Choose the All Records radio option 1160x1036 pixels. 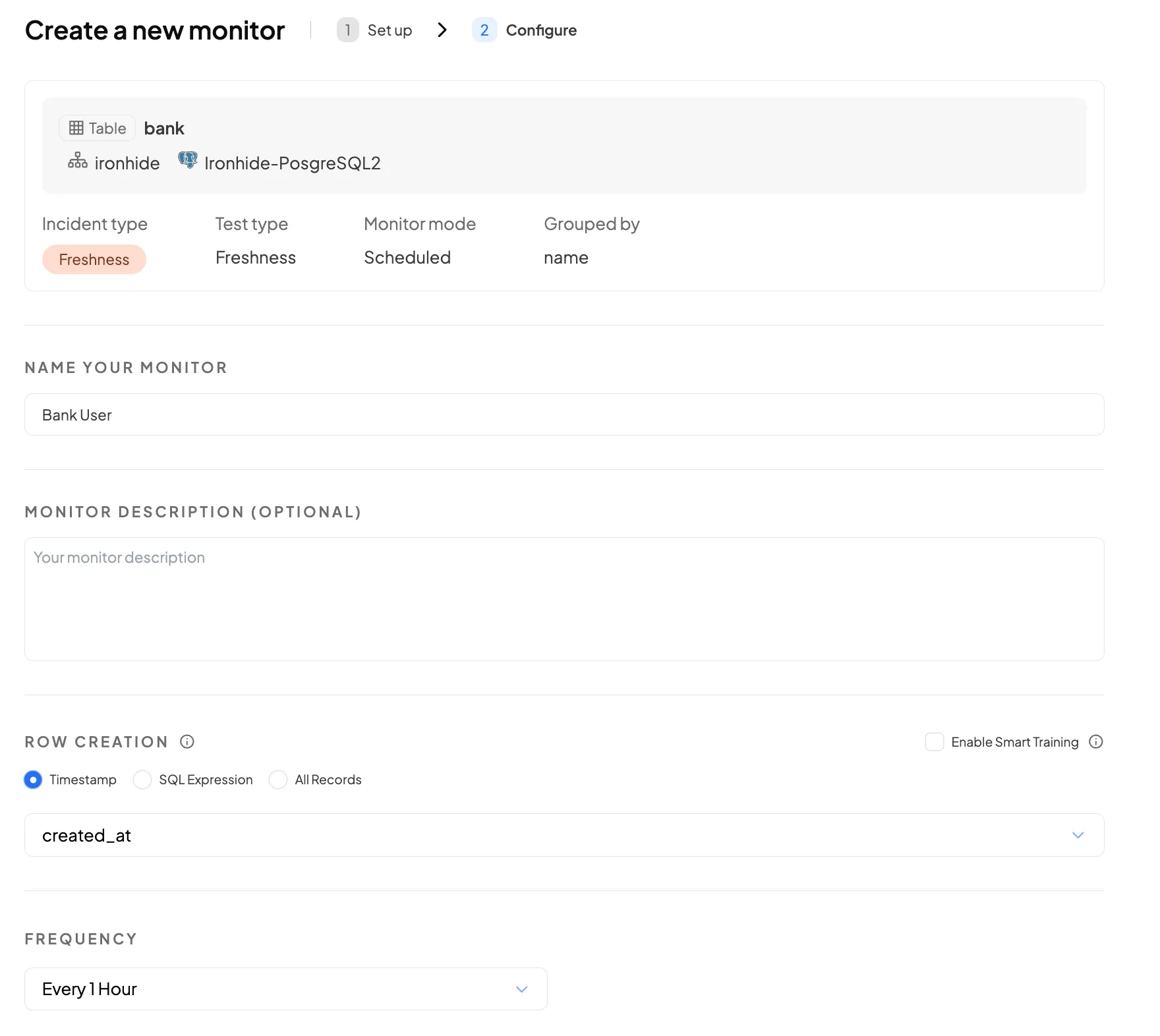278,780
